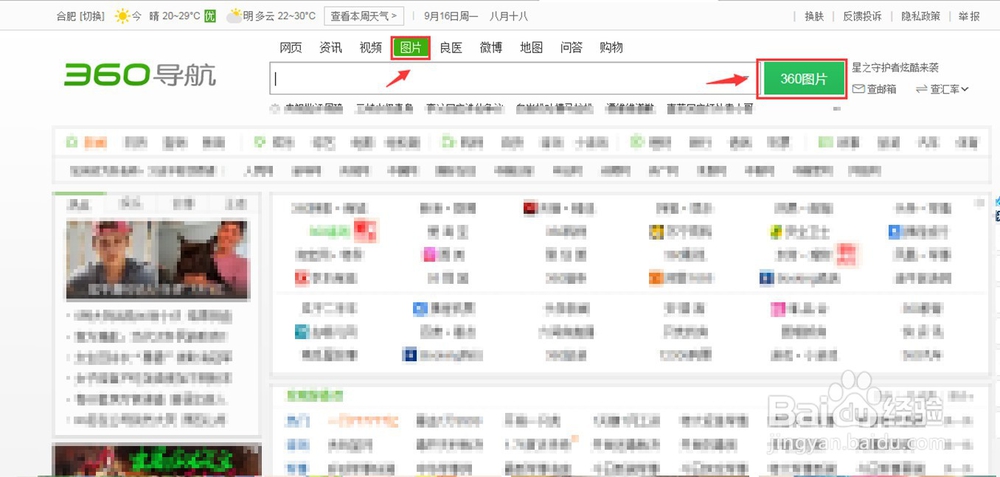Open the news thumbnail of man with cat

[x=158, y=260]
